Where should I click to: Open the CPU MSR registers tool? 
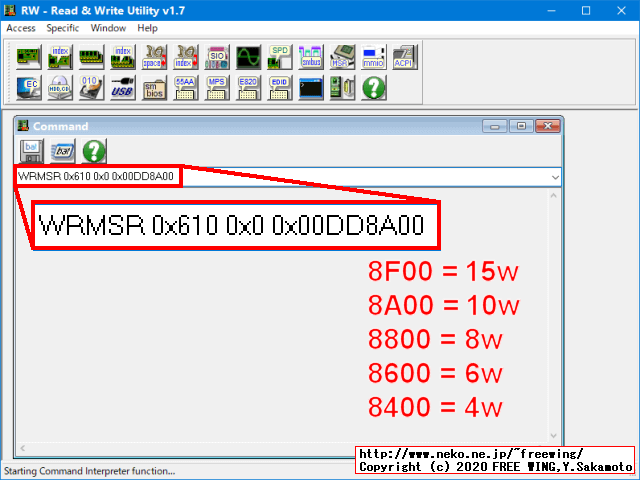coord(343,57)
